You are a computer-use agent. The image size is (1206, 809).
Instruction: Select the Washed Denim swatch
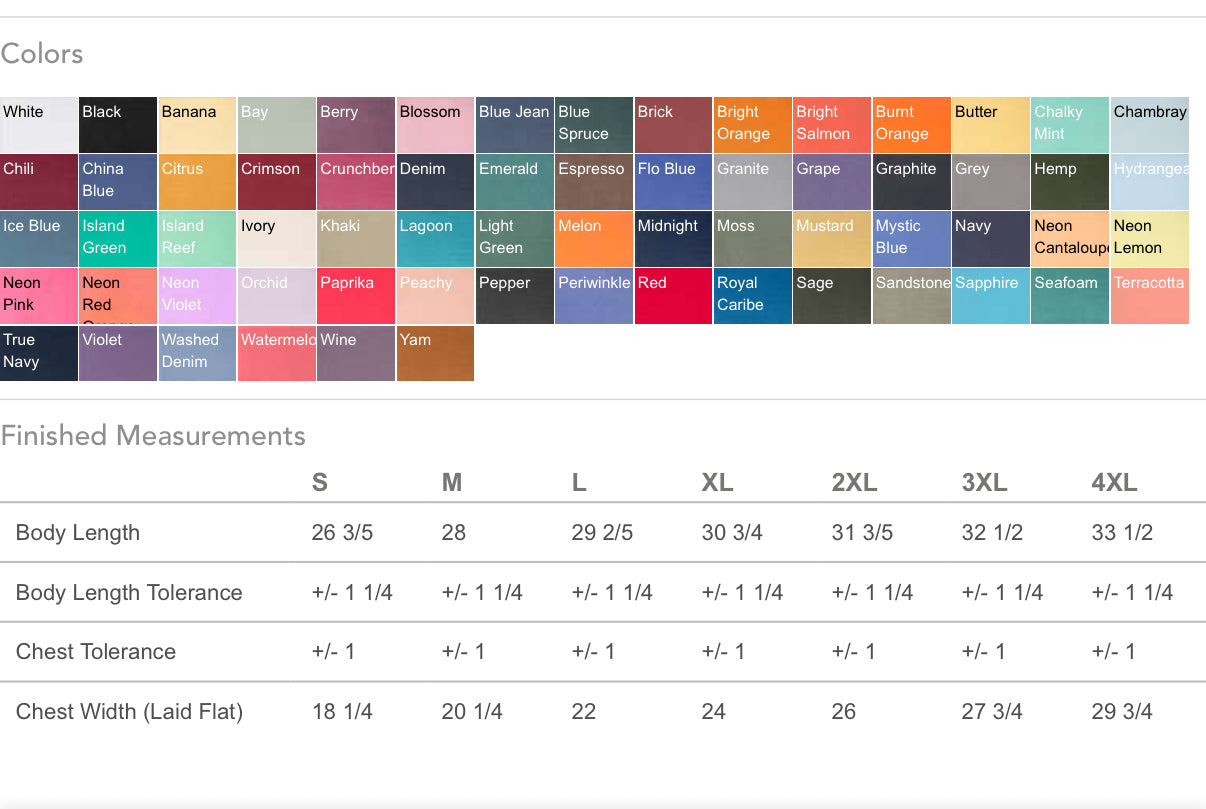pos(198,353)
